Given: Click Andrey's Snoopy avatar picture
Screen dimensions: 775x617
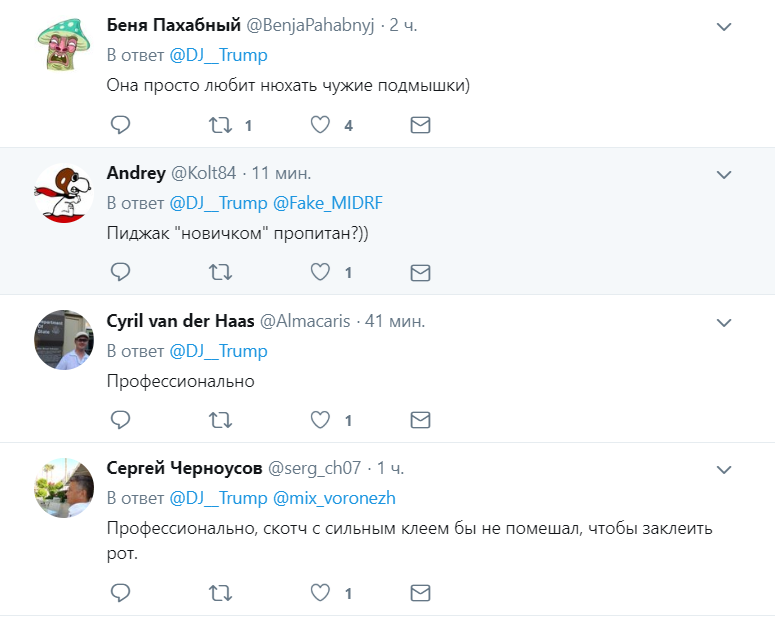Looking at the screenshot, I should 64,192.
